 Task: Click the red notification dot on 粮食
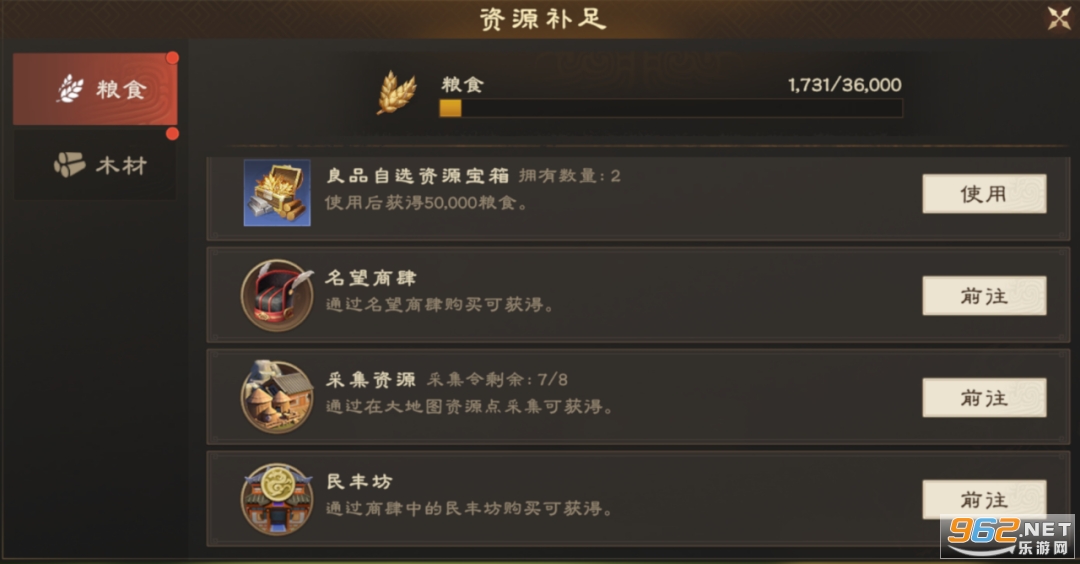(x=172, y=58)
